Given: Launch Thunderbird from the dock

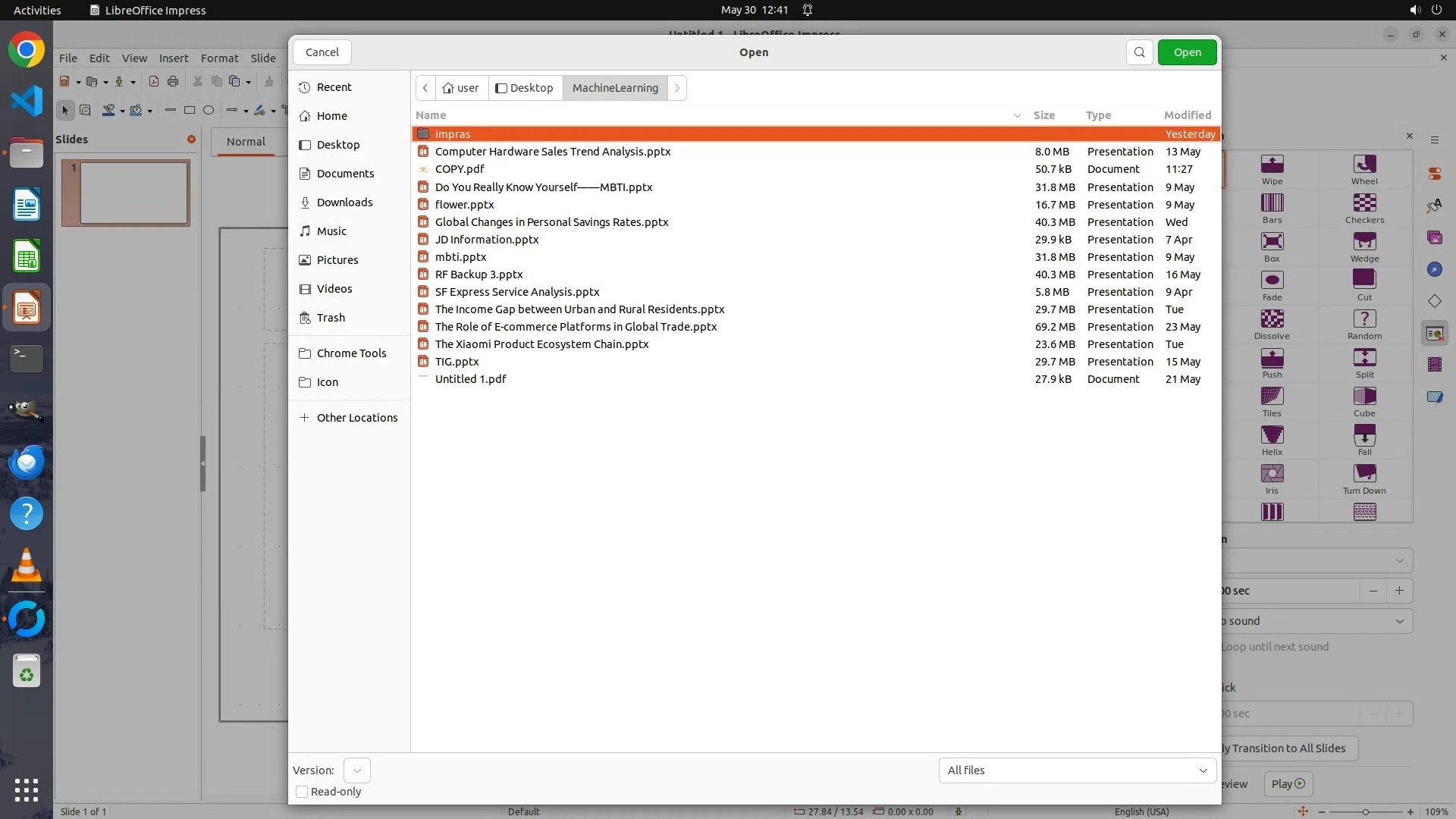Looking at the screenshot, I should (x=27, y=462).
